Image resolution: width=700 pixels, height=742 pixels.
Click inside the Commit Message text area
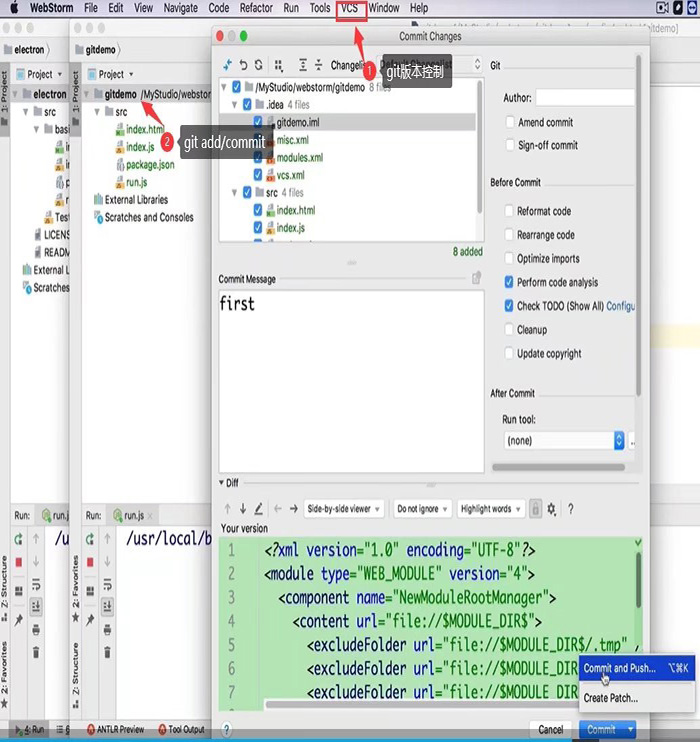[x=351, y=381]
